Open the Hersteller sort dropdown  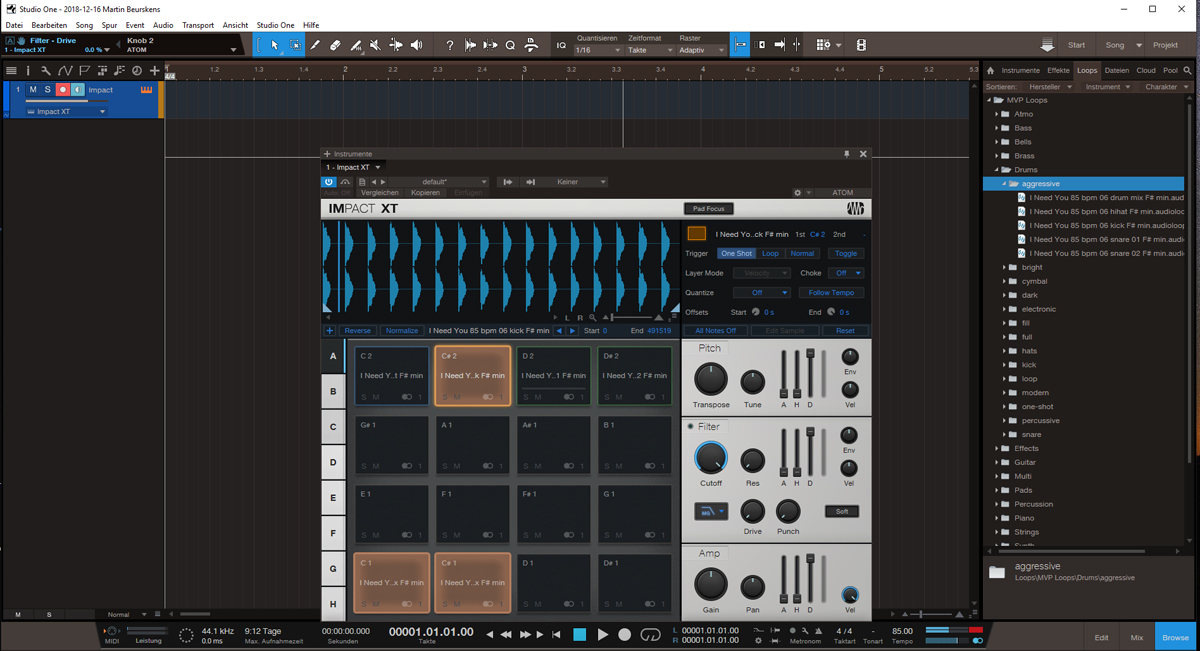(1049, 87)
